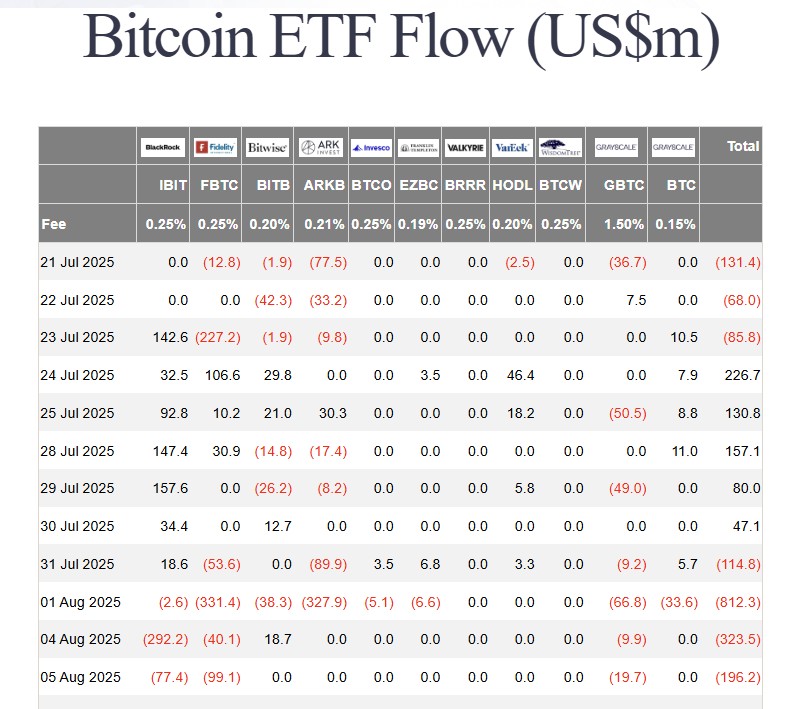Click the VanEck logo above HODL
This screenshot has height=709, width=798.
(512, 148)
